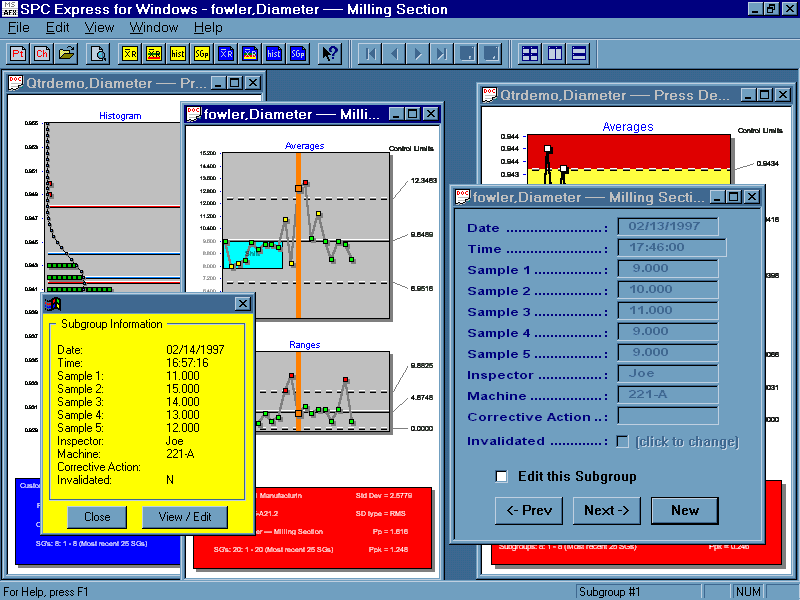The height and width of the screenshot is (600, 800).
Task: Close the Subgroup Information popup via Close
Action: pyautogui.click(x=97, y=517)
